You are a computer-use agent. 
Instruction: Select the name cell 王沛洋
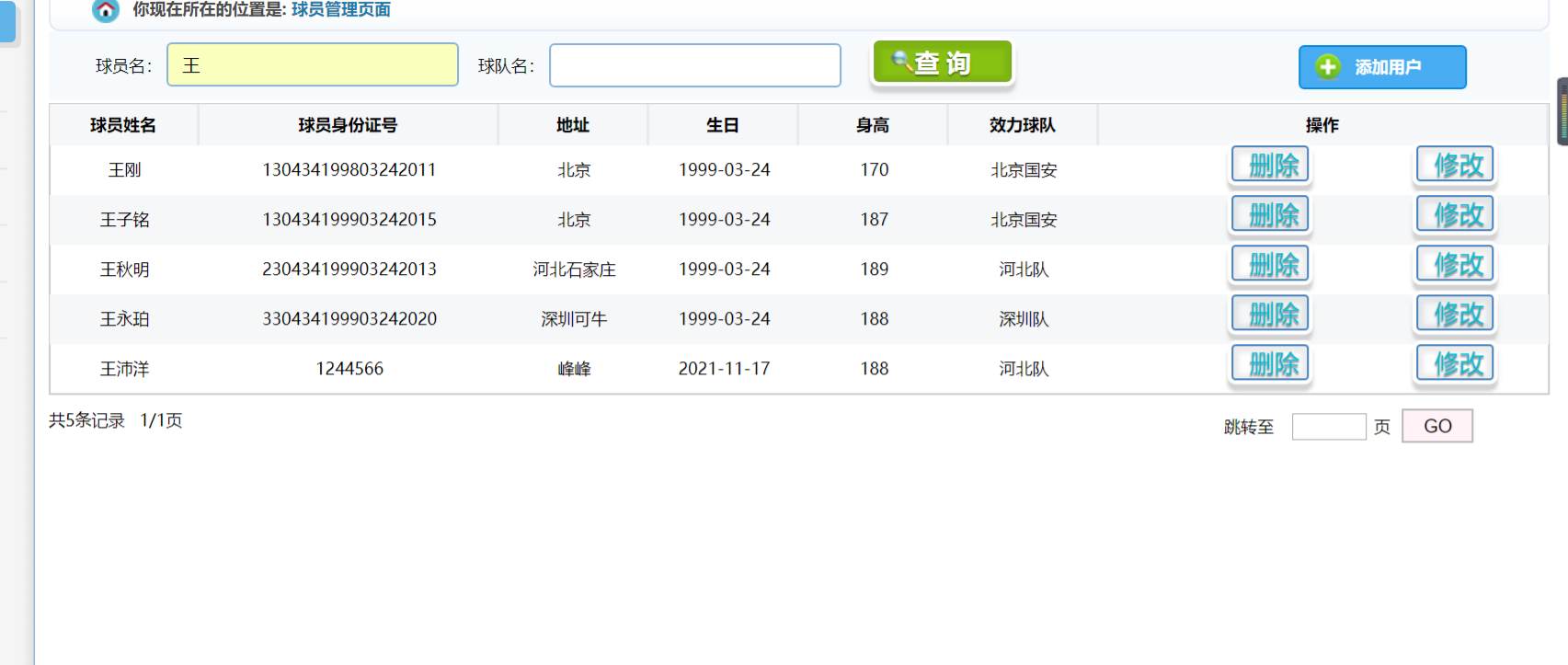[124, 369]
